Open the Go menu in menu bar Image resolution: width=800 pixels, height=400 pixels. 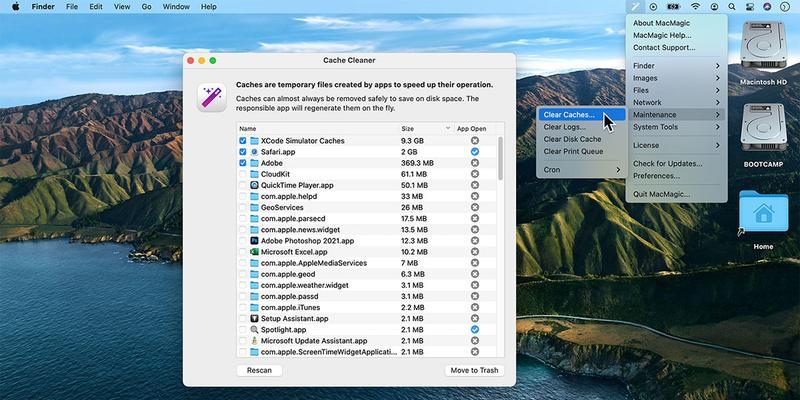[146, 7]
